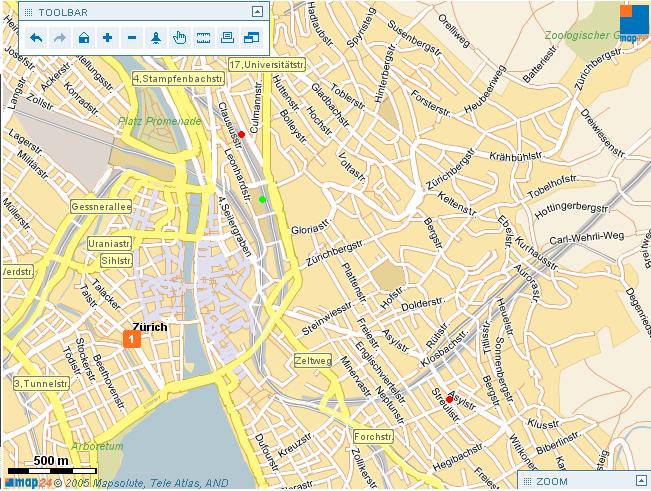Image resolution: width=651 pixels, height=491 pixels.
Task: Click the forward arrow in the toolbar
Action: pos(59,38)
